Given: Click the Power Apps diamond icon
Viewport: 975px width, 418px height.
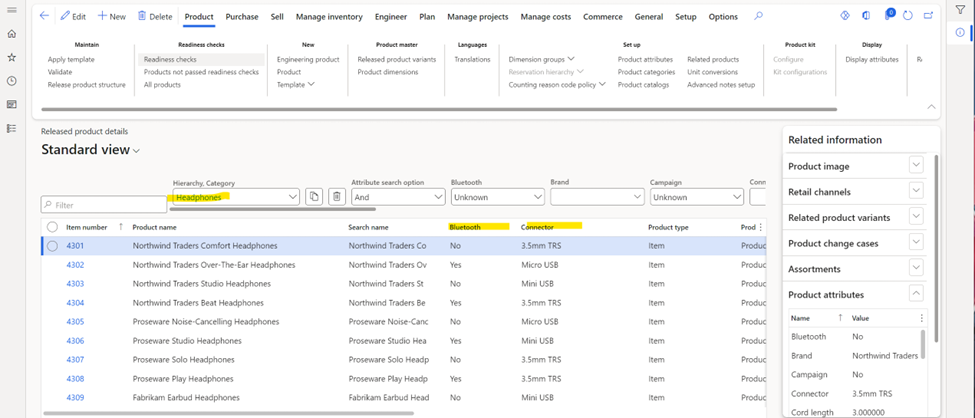Looking at the screenshot, I should tap(844, 16).
